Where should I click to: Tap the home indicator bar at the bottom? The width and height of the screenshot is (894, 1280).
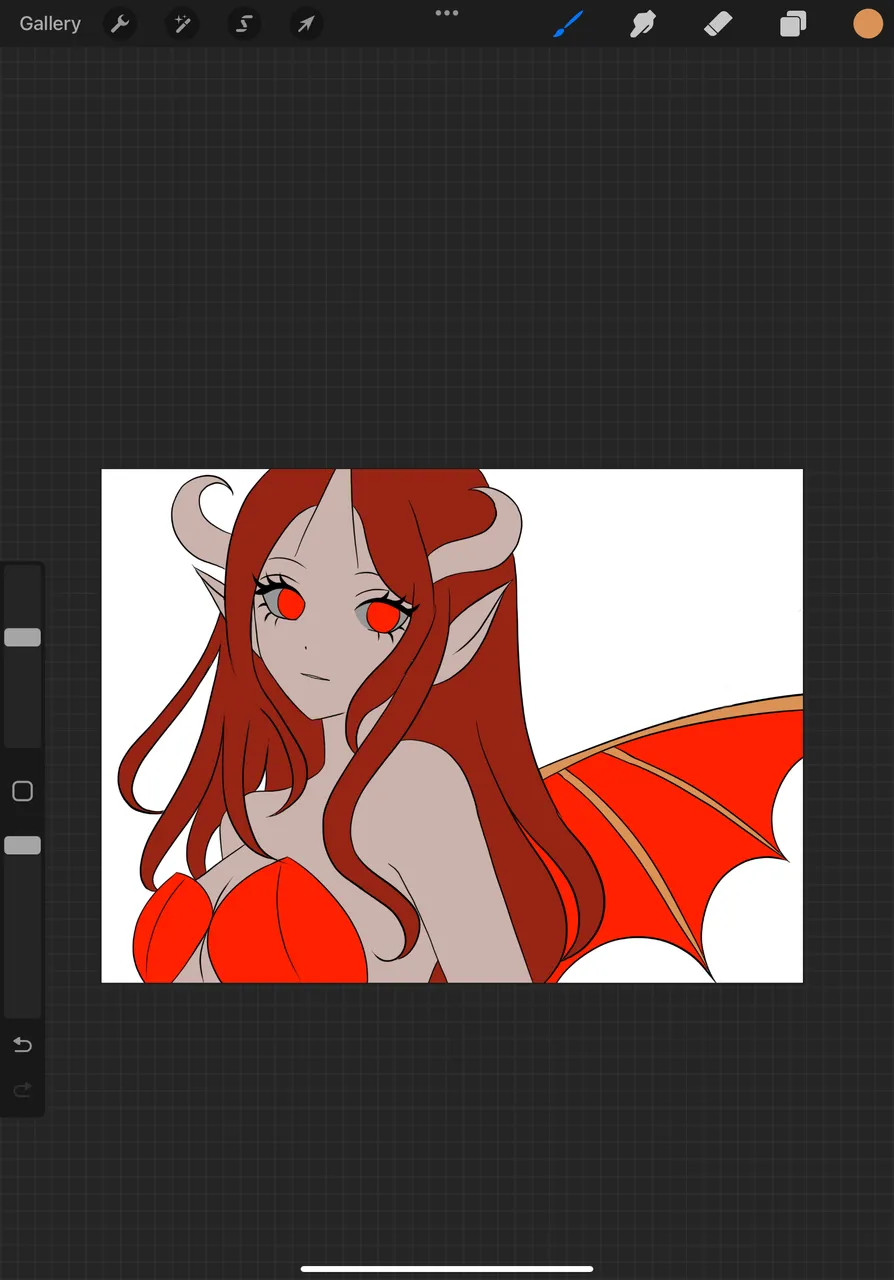point(447,1269)
